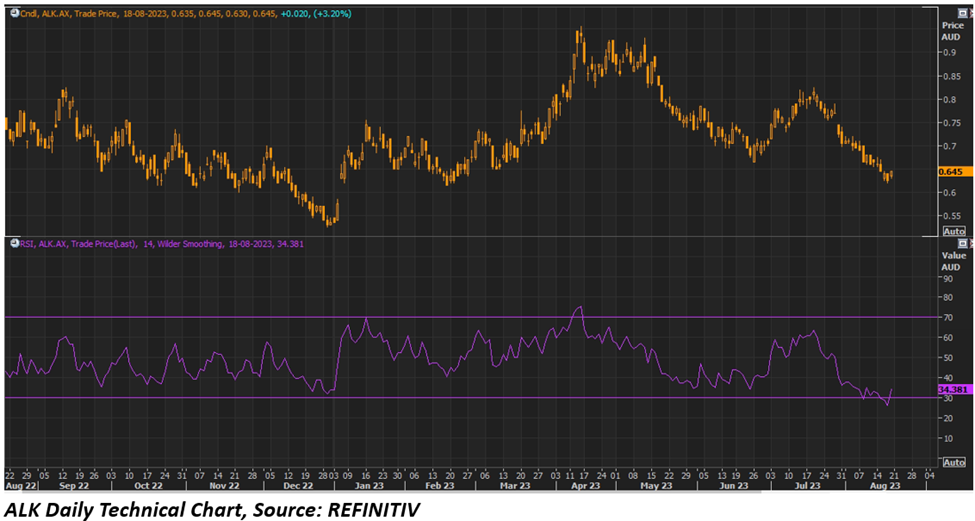The image size is (975, 521).
Task: Click the 0.9 price axis label
Action: [948, 53]
